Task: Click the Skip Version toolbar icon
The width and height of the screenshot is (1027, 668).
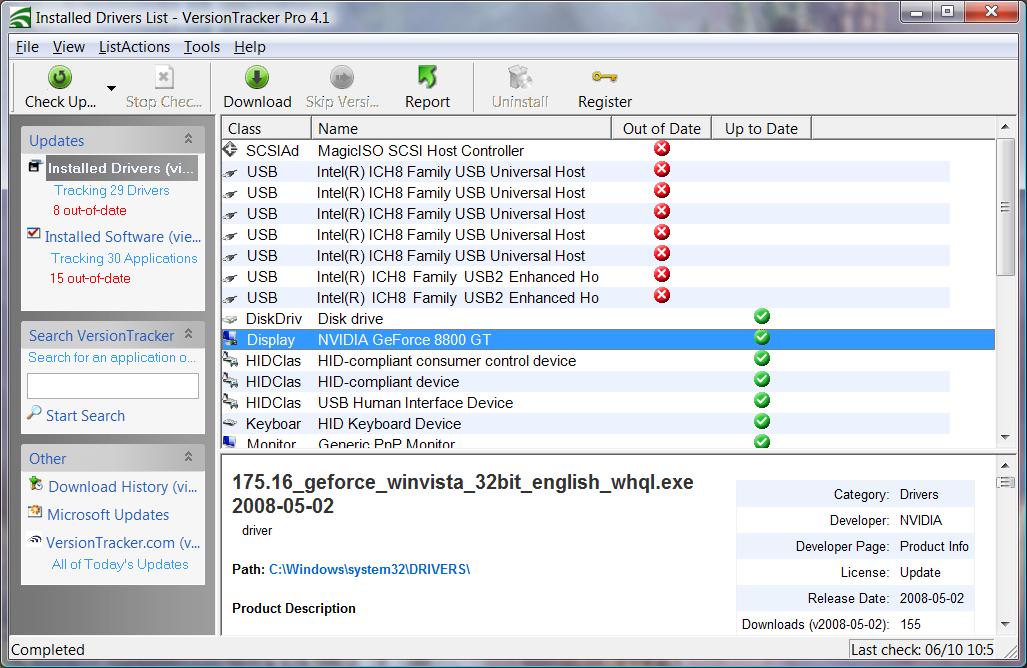Action: coord(342,77)
